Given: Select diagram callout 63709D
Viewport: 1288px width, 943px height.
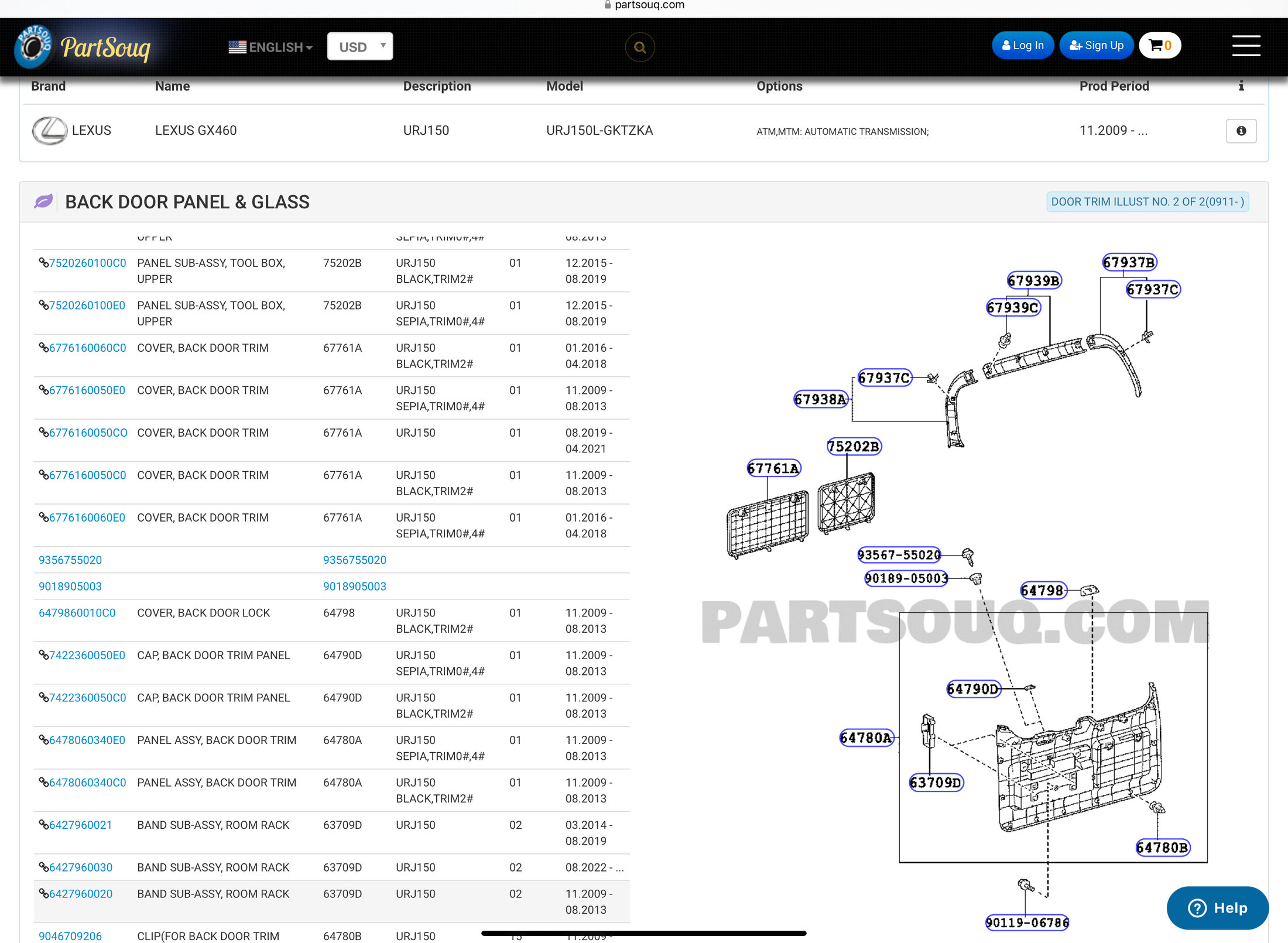Looking at the screenshot, I should pos(936,783).
